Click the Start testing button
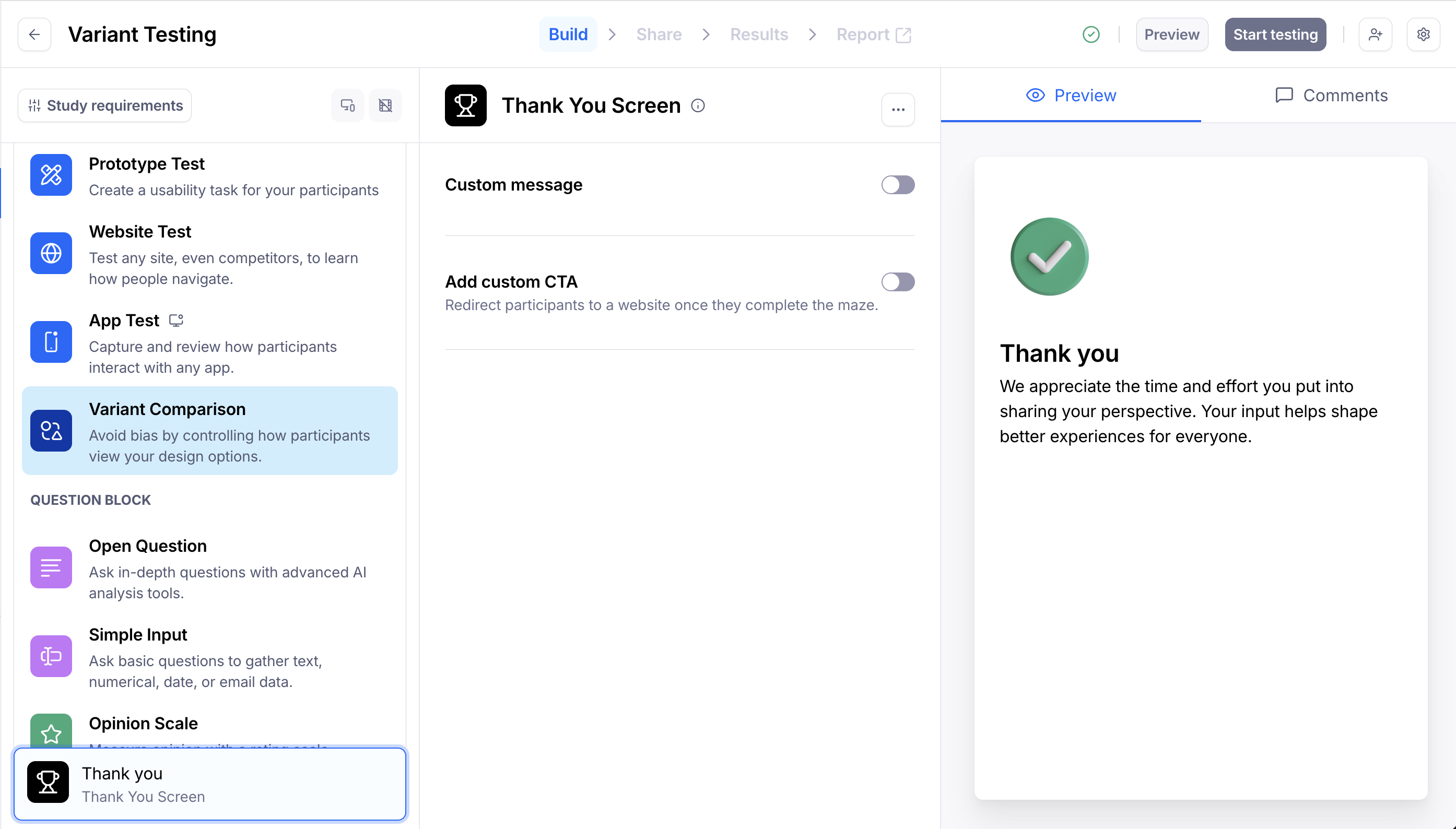 [1275, 35]
